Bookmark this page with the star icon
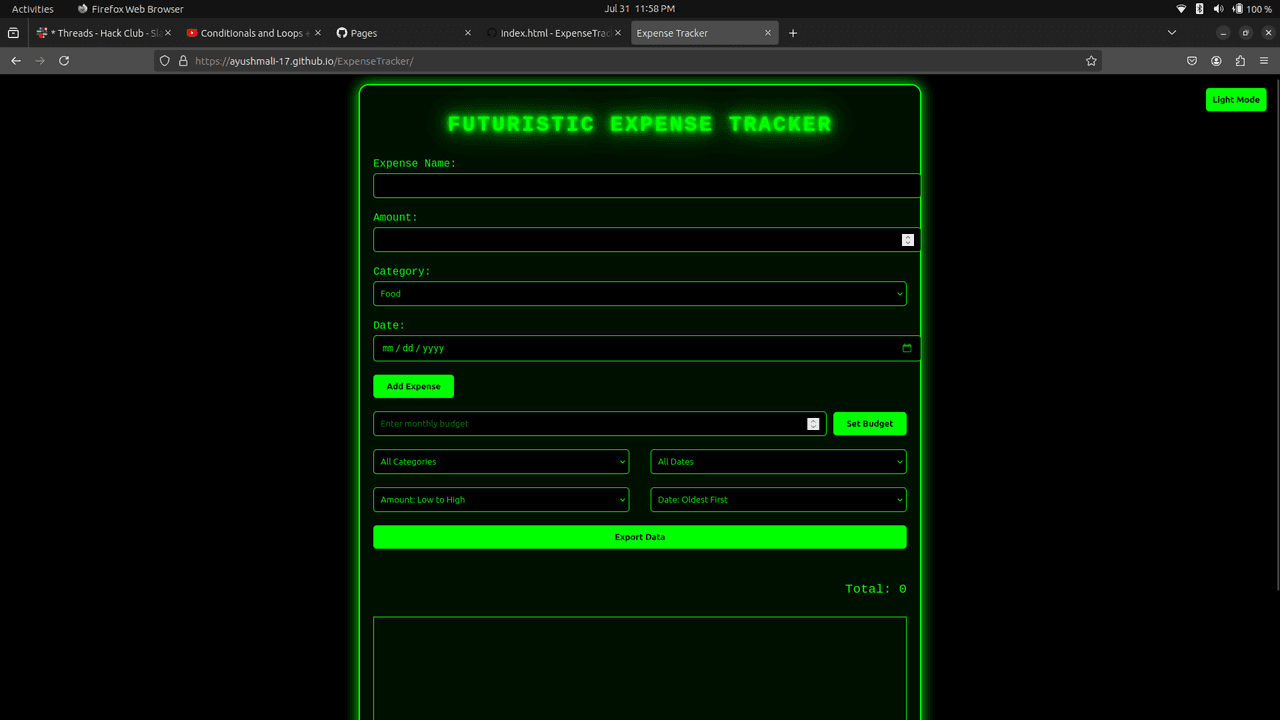 pyautogui.click(x=1091, y=61)
